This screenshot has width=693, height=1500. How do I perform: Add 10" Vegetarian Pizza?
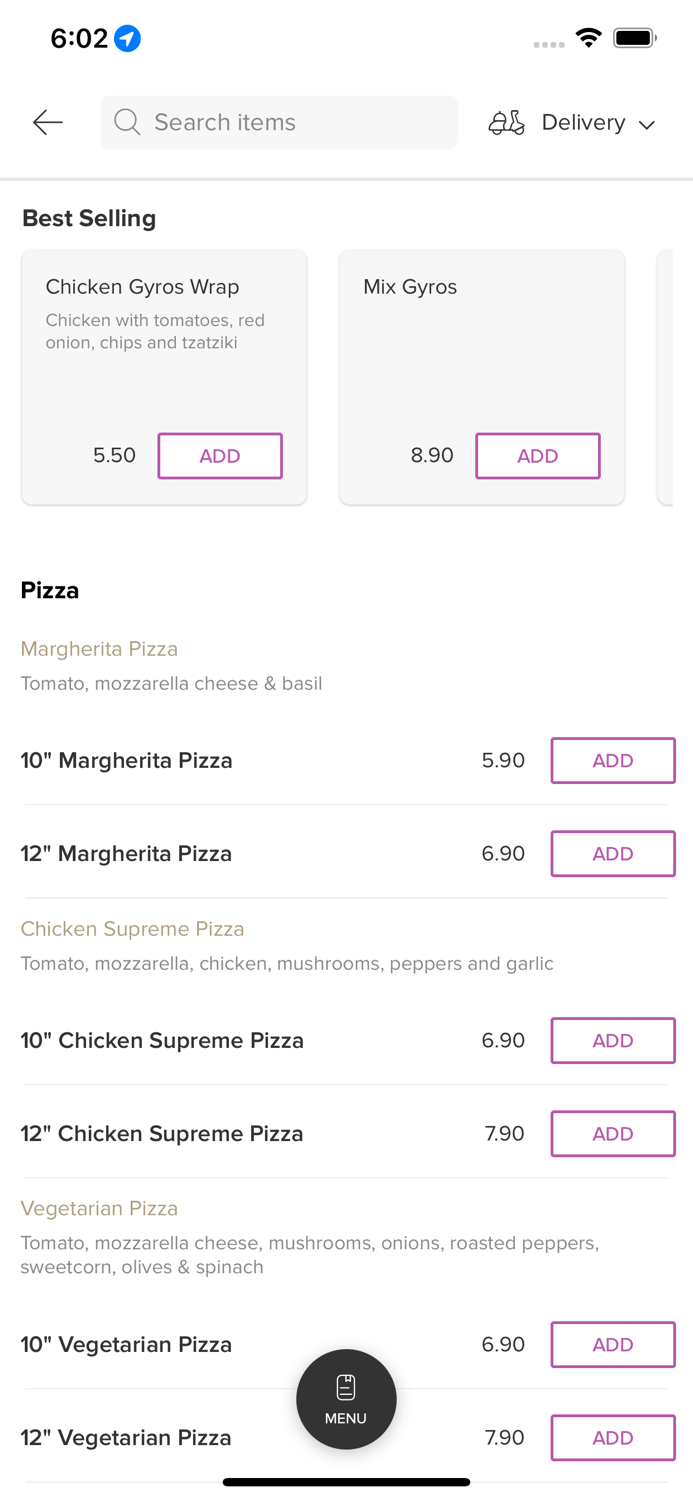point(612,1345)
